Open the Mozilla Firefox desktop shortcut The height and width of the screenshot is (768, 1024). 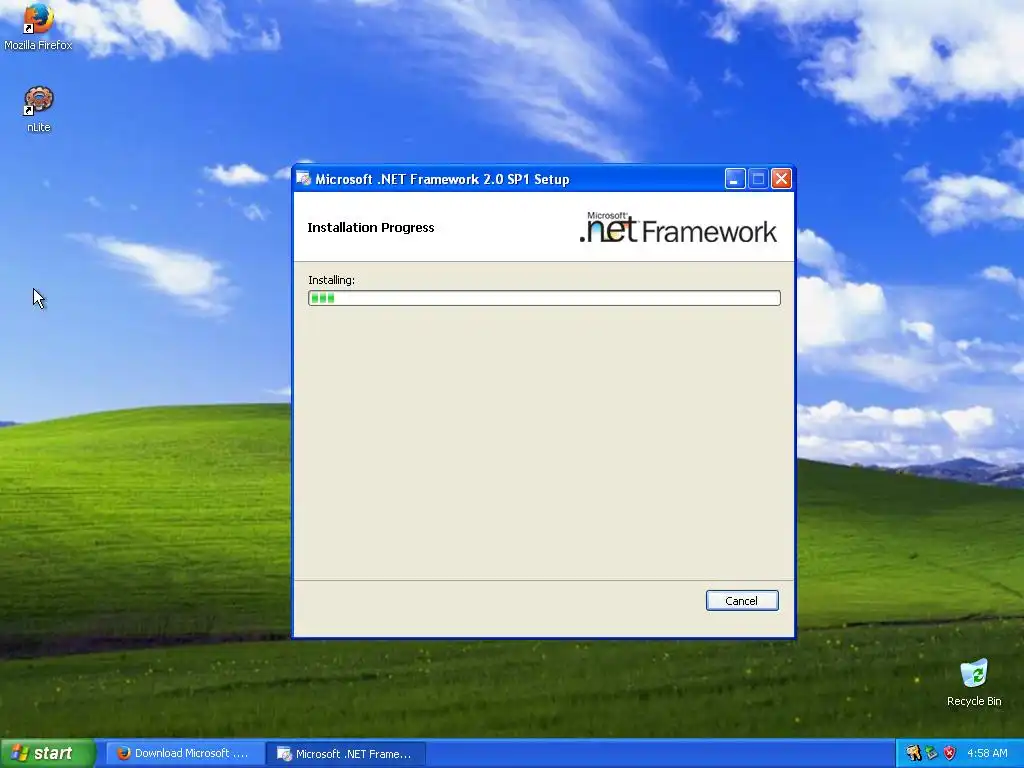38,26
